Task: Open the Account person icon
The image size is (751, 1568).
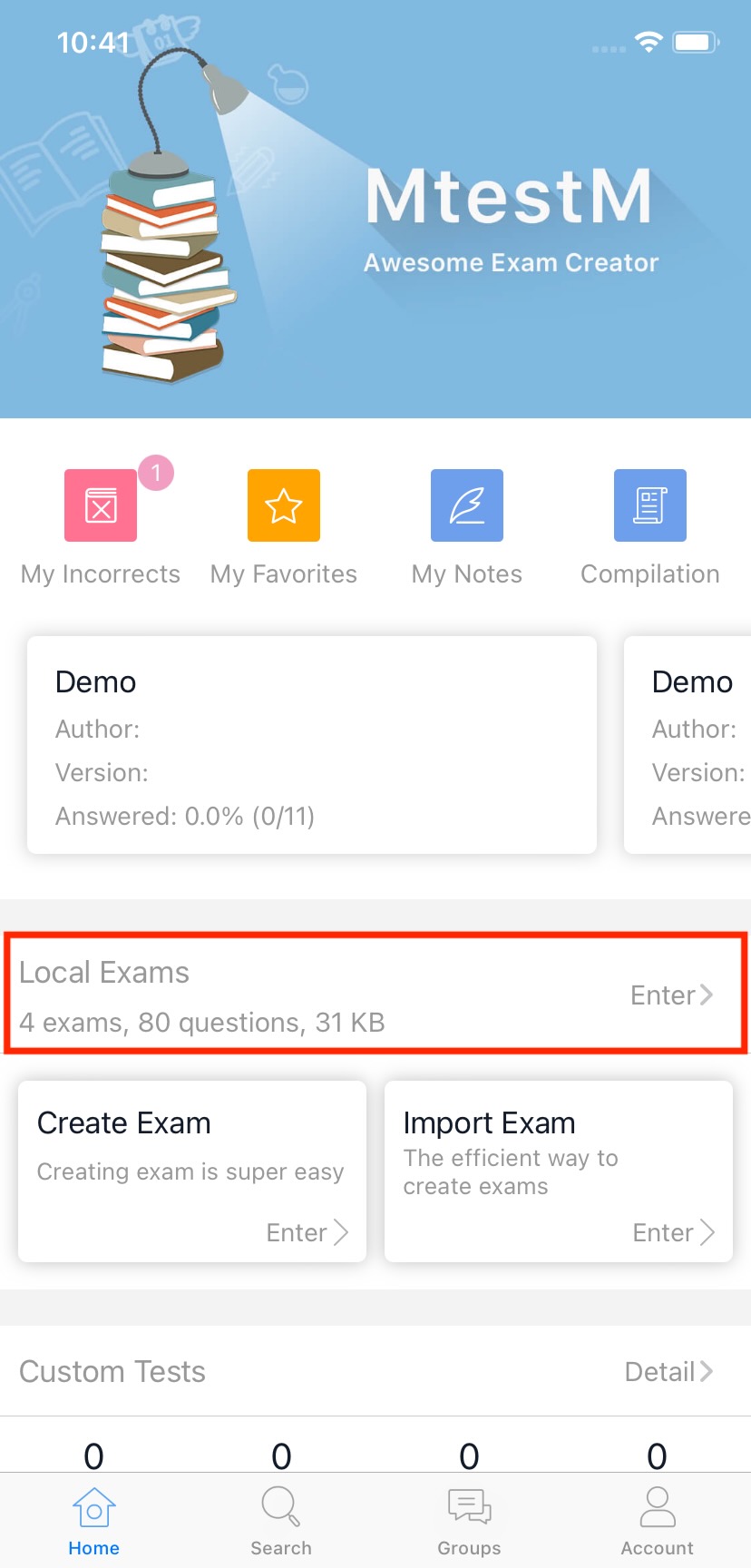Action: 658,1508
